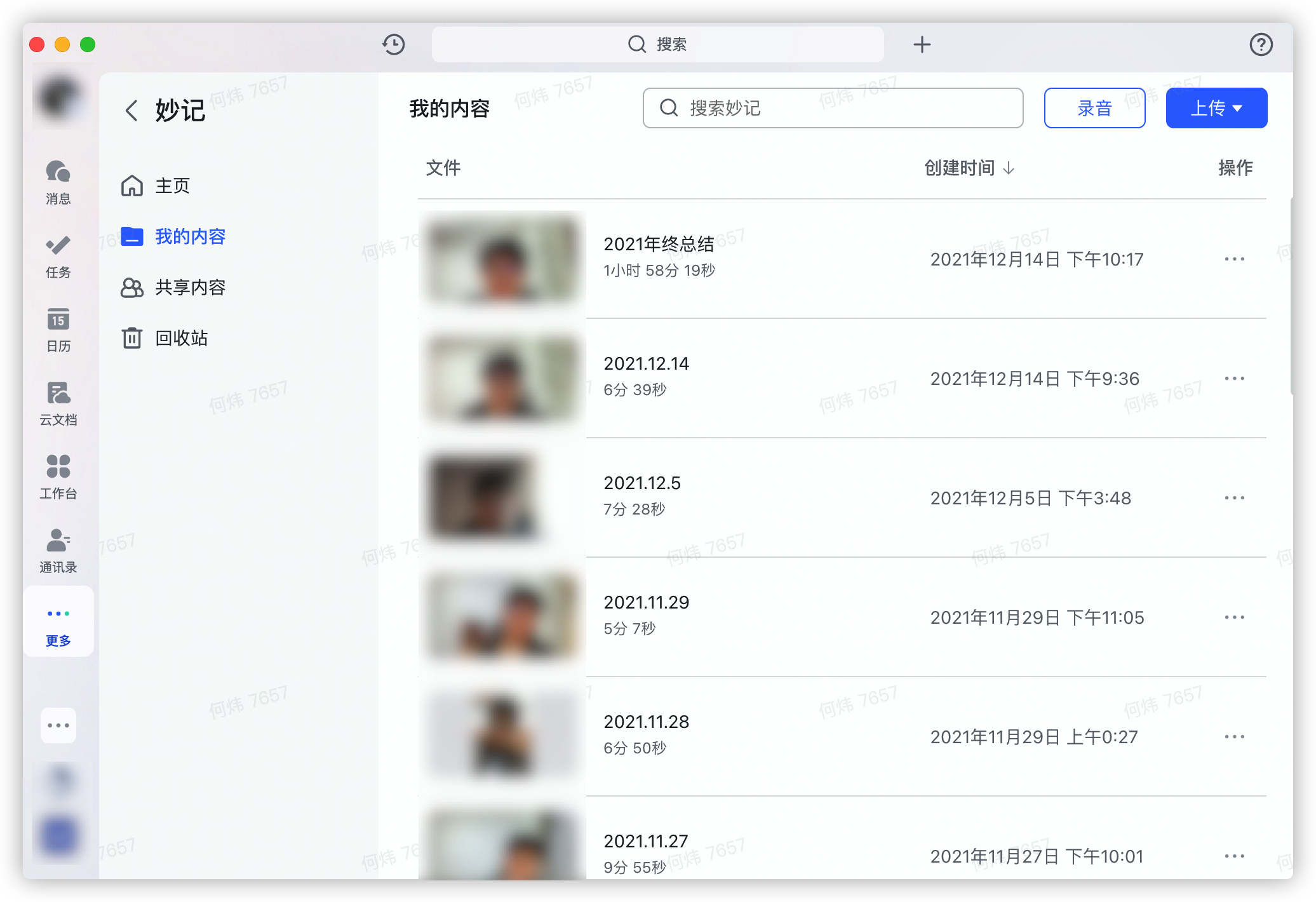Image resolution: width=1316 pixels, height=902 pixels.
Task: Click the title 2021.11.27
Action: pyautogui.click(x=645, y=841)
